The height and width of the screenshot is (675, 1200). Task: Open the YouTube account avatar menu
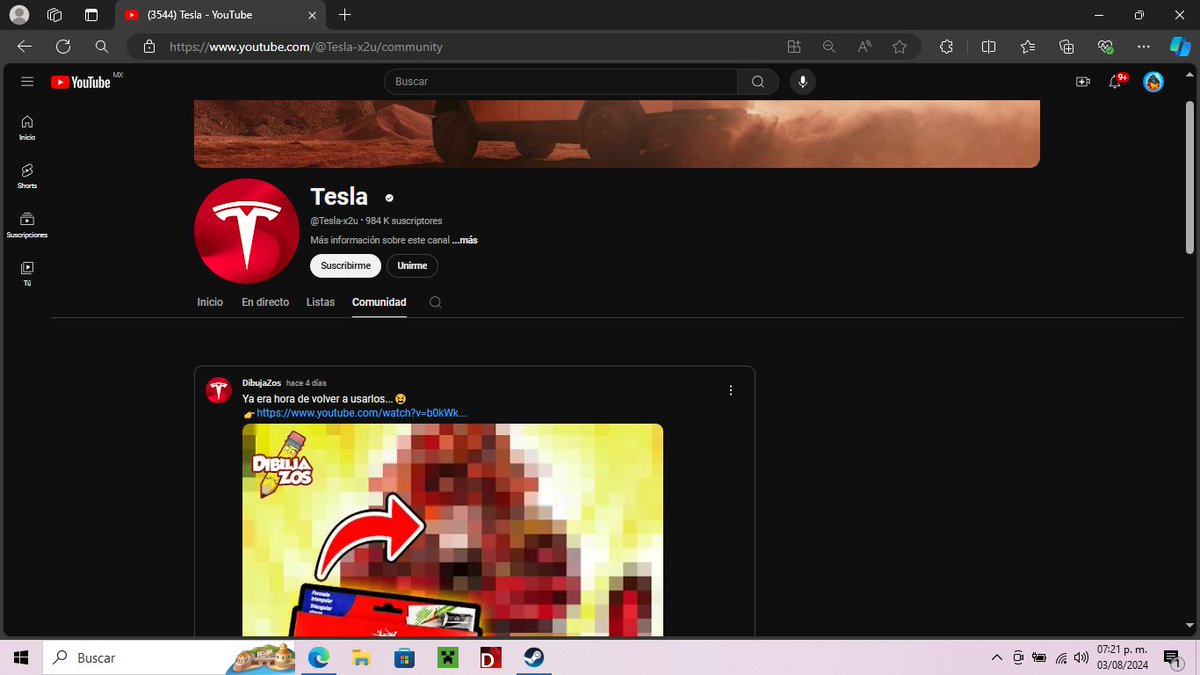tap(1153, 82)
